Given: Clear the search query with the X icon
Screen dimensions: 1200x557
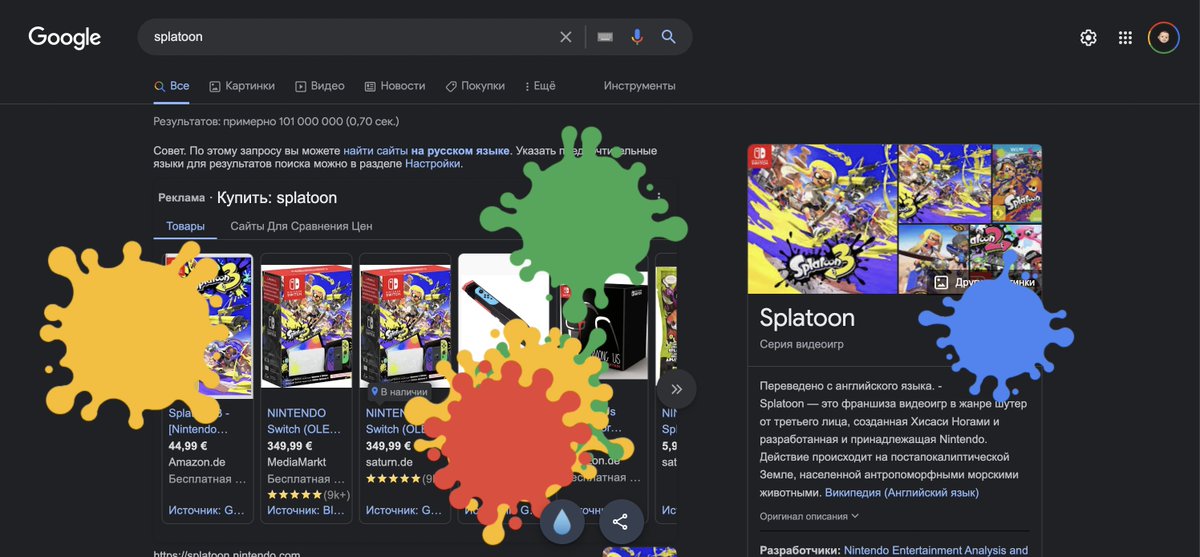Looking at the screenshot, I should [x=566, y=37].
